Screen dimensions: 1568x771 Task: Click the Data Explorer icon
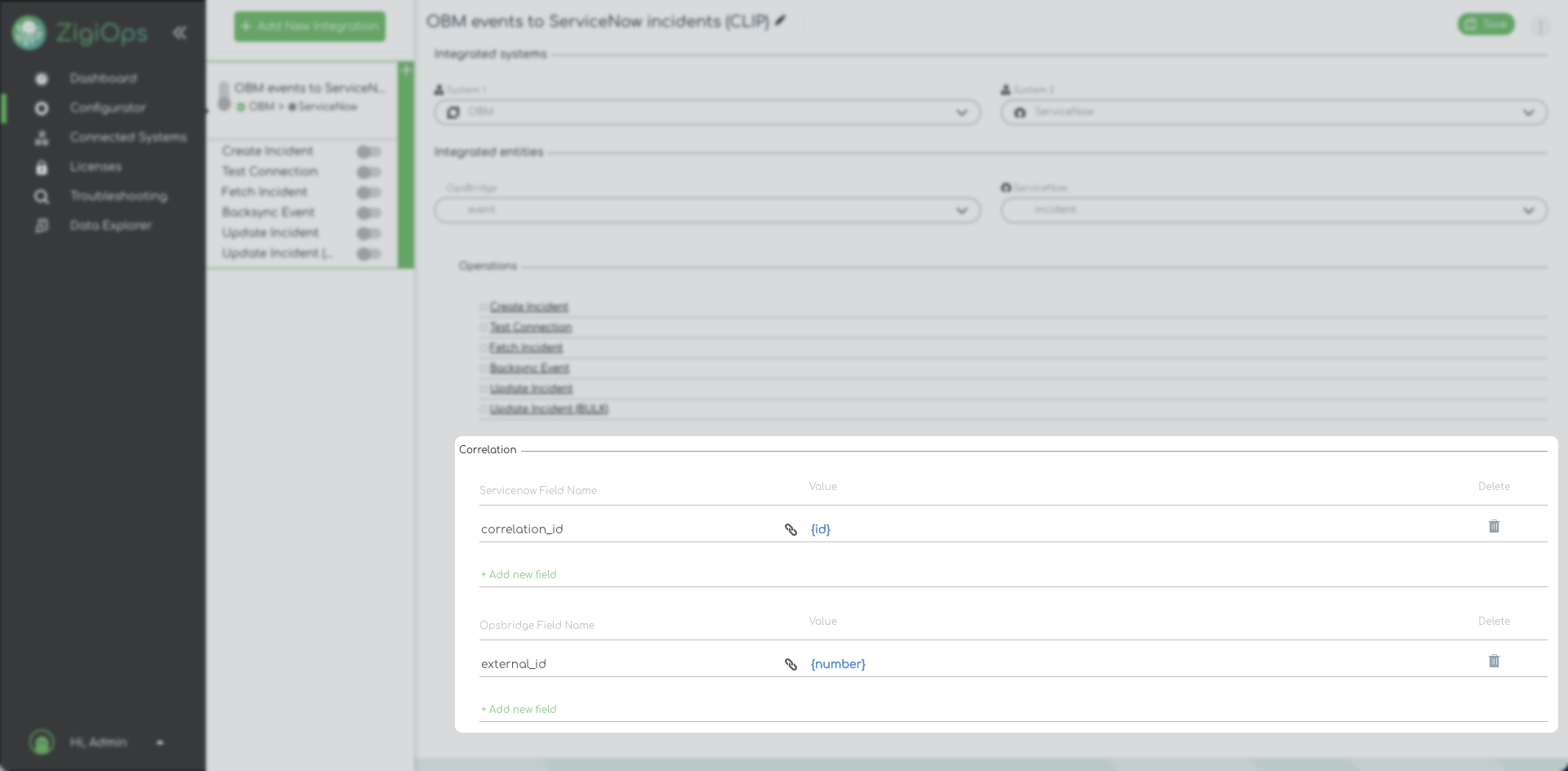(42, 226)
